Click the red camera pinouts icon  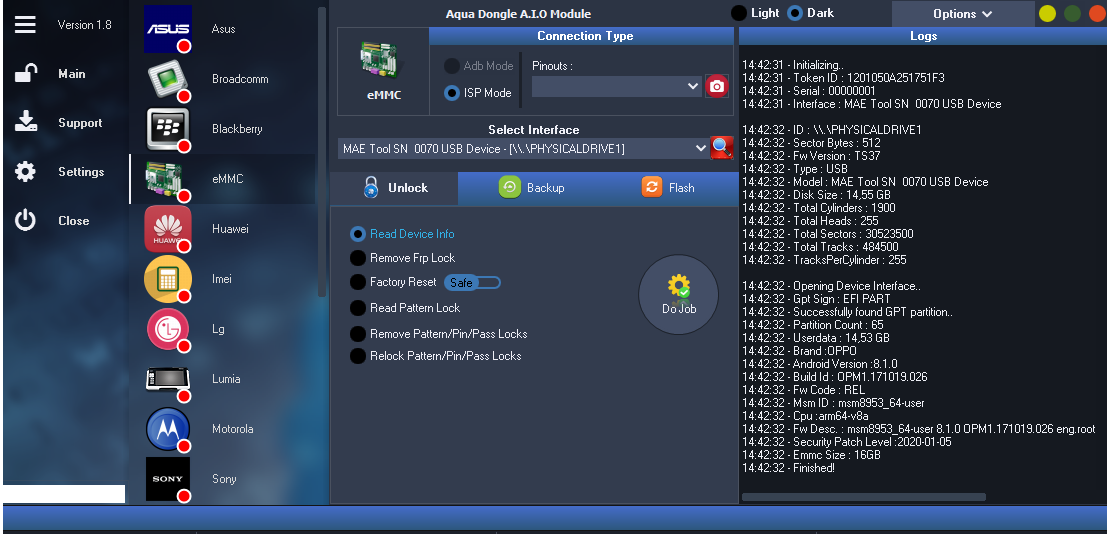pyautogui.click(x=717, y=86)
